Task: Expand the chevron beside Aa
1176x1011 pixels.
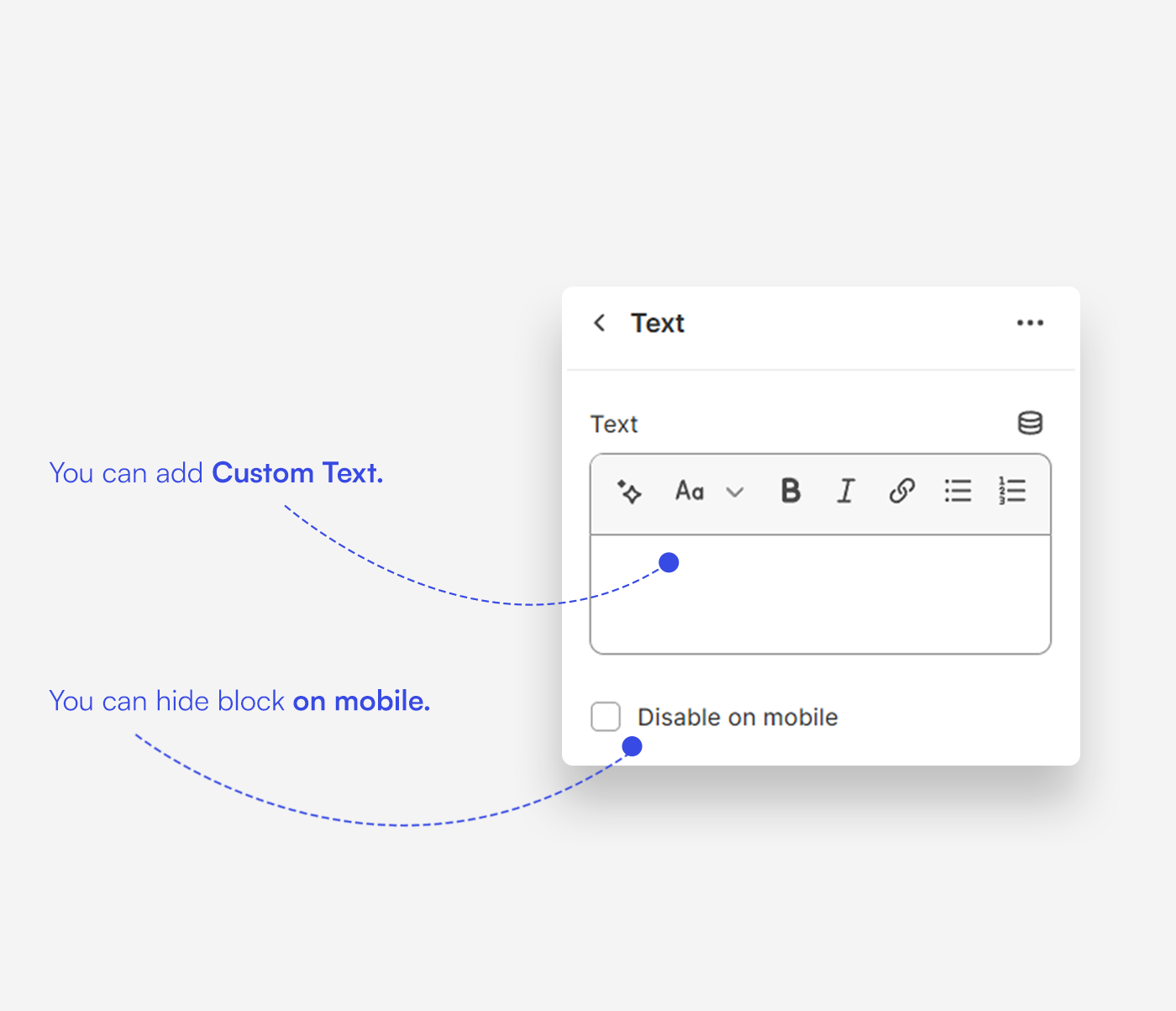Action: tap(735, 492)
